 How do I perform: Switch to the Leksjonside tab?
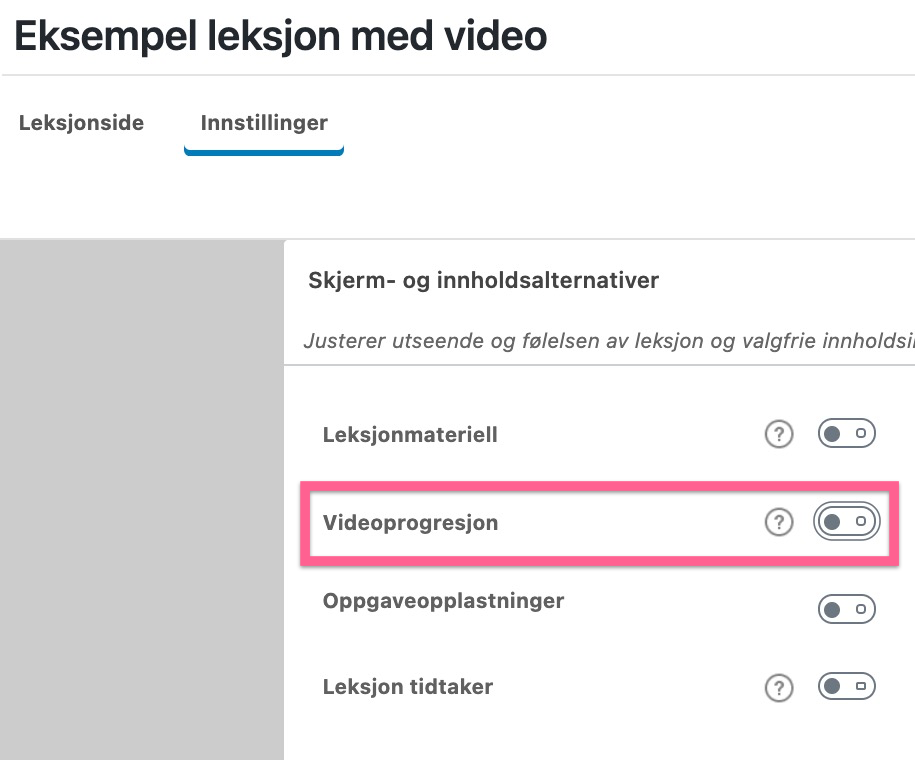click(81, 123)
